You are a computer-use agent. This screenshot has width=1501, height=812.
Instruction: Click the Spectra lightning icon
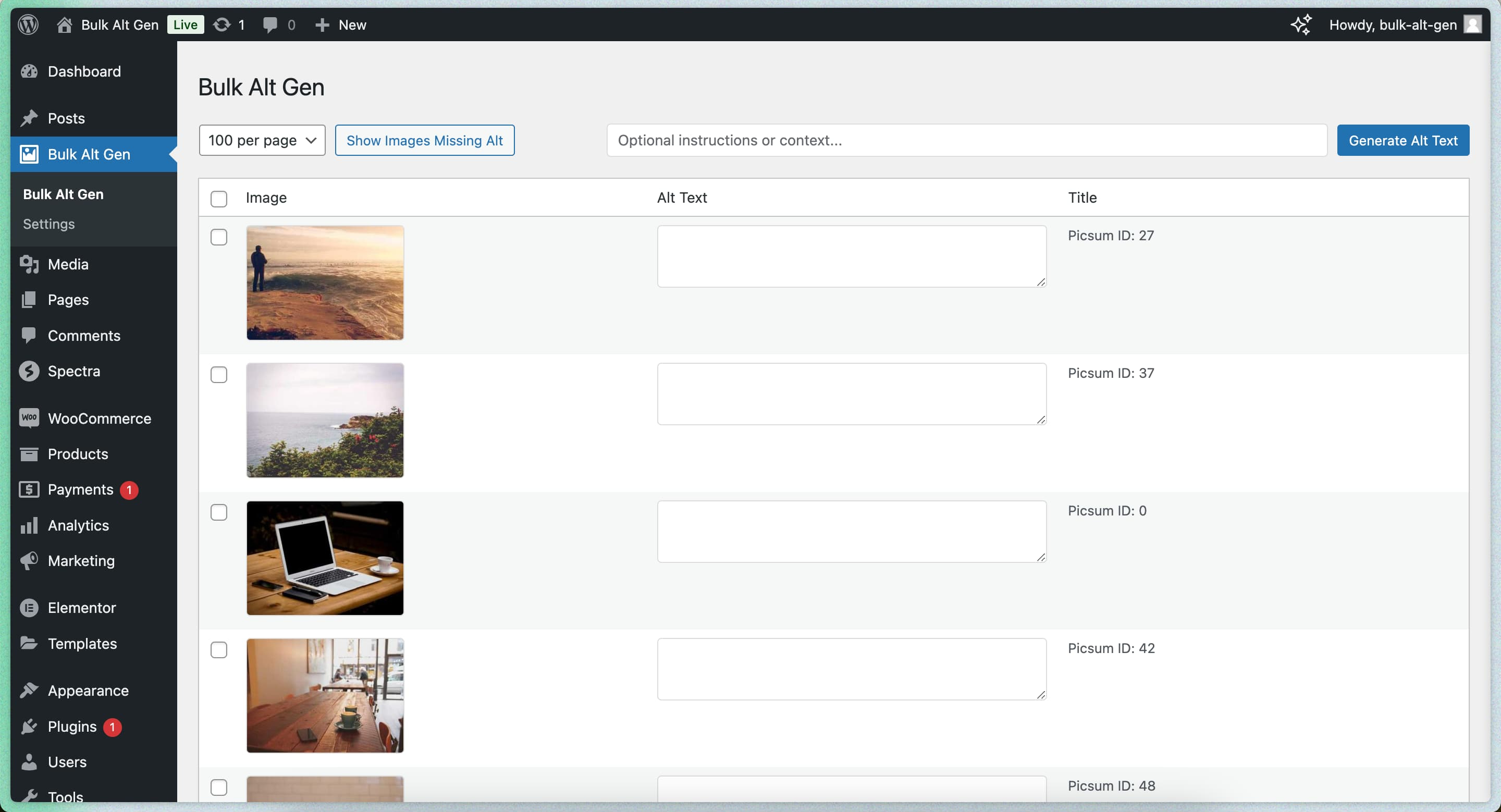point(30,371)
